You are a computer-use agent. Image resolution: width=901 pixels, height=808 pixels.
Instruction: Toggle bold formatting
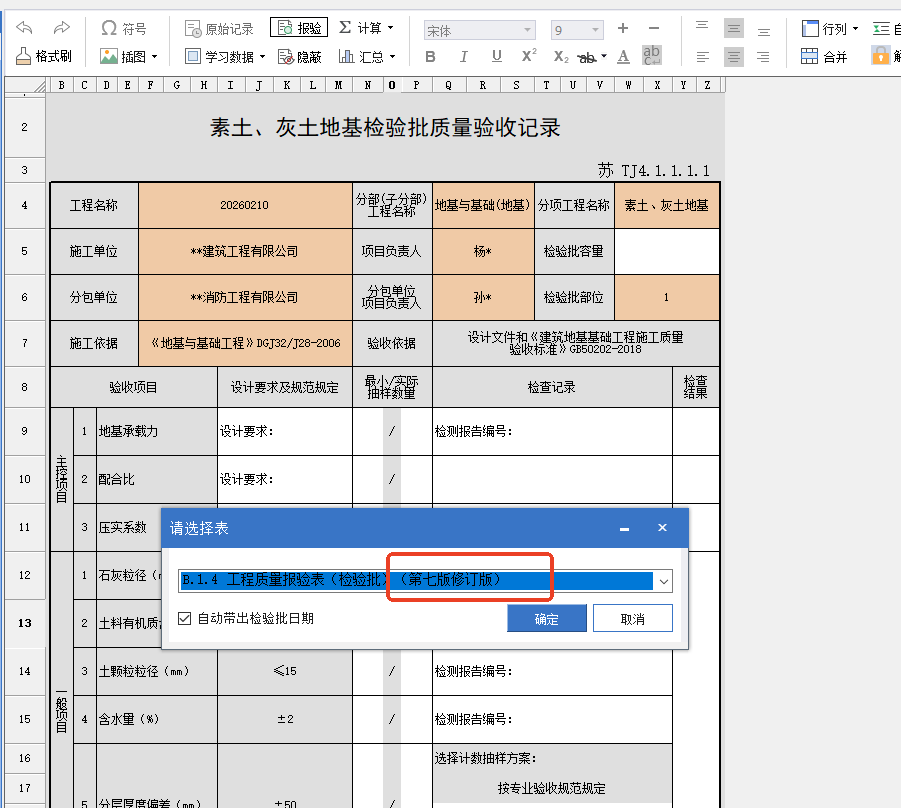(x=431, y=57)
